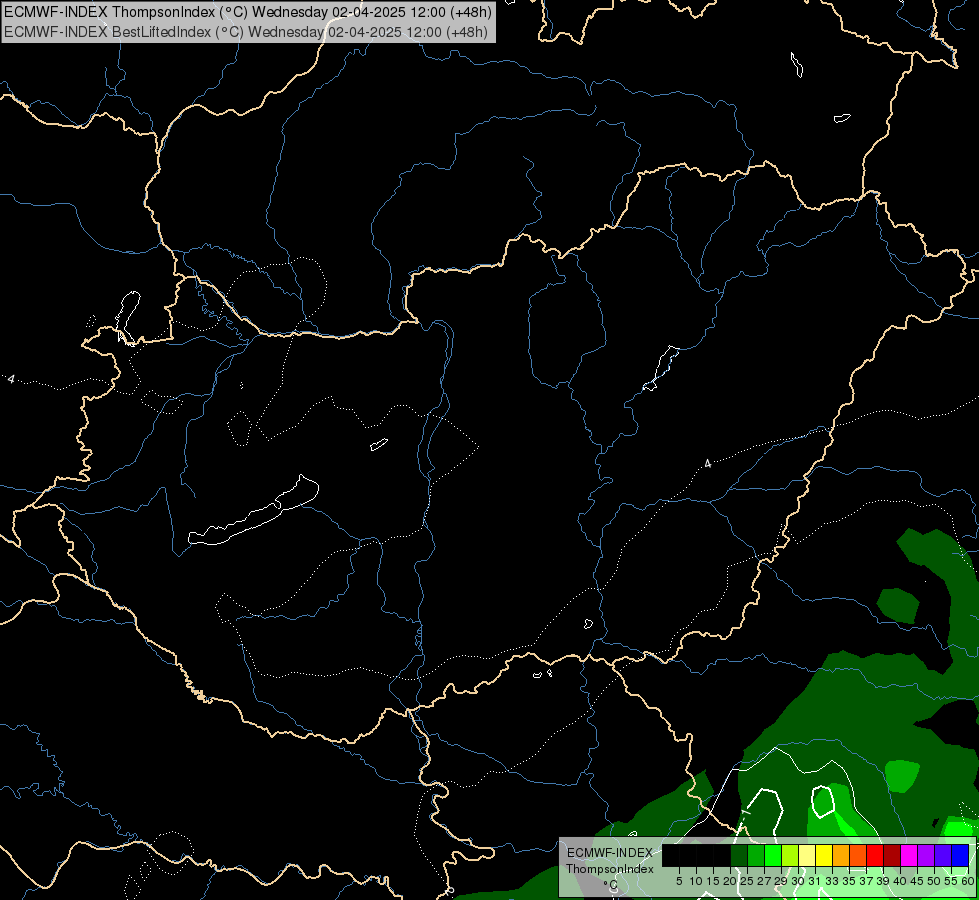The image size is (979, 900).
Task: Select the amber 33-35 legend swatch
Action: (x=841, y=855)
